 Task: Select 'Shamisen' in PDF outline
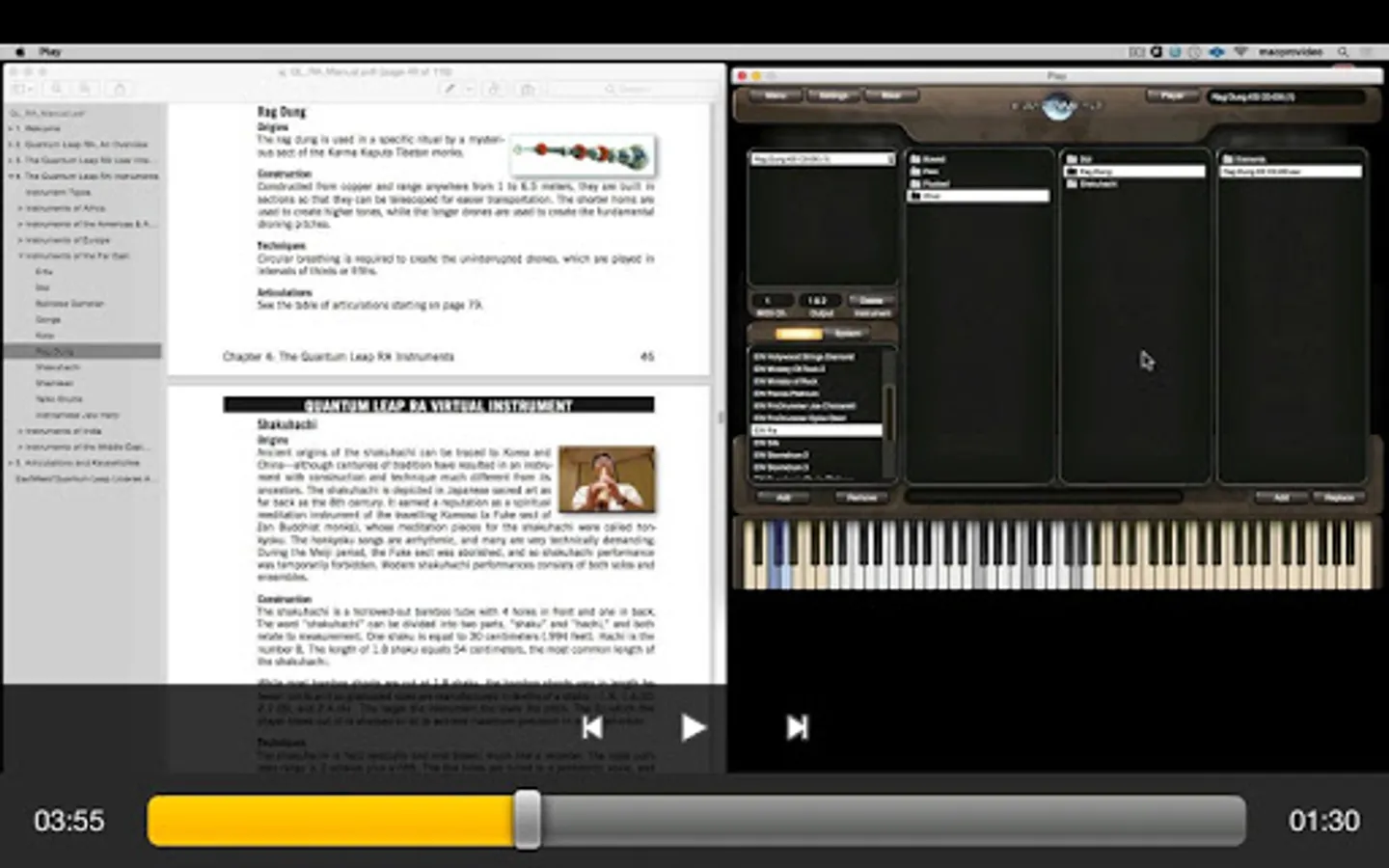(x=54, y=383)
